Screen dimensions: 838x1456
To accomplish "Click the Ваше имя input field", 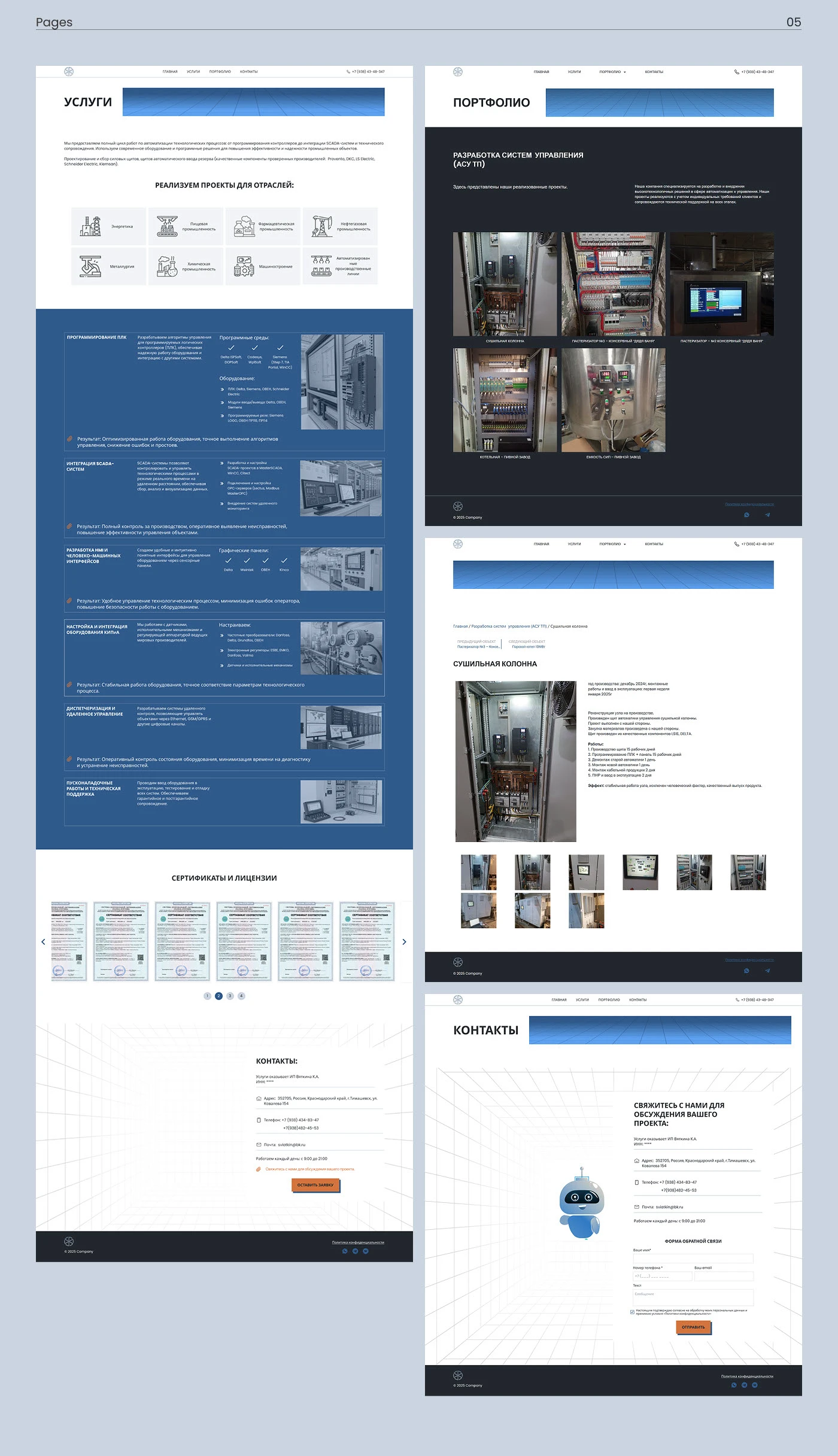I will pos(693,1258).
